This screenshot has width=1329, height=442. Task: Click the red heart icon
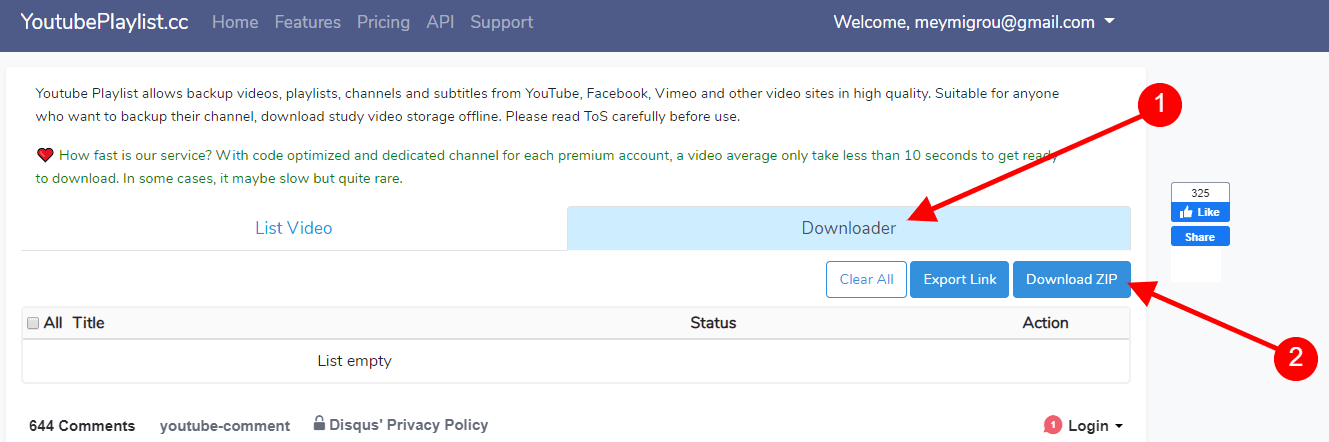(45, 155)
